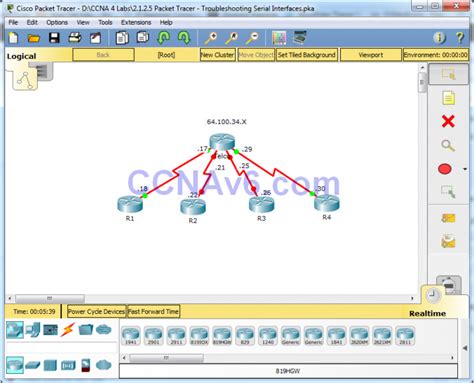Click the Viewport button
This screenshot has height=383, width=474.
click(x=371, y=55)
